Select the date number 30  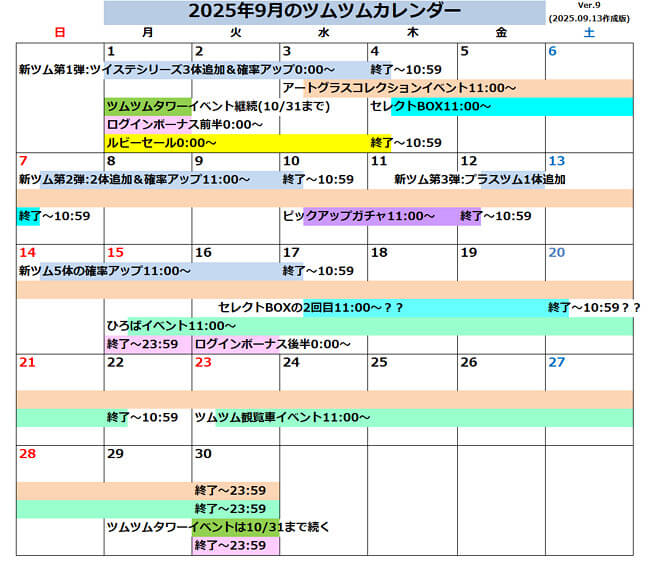pyautogui.click(x=203, y=454)
